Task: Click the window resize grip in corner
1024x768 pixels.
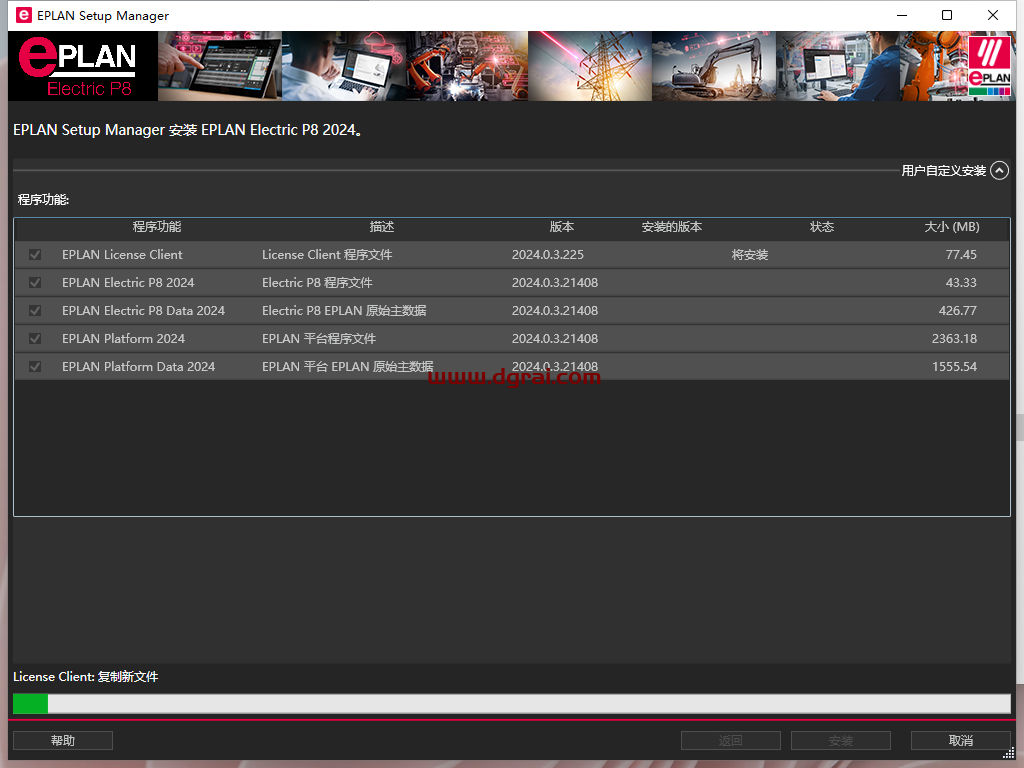Action: click(x=1009, y=754)
